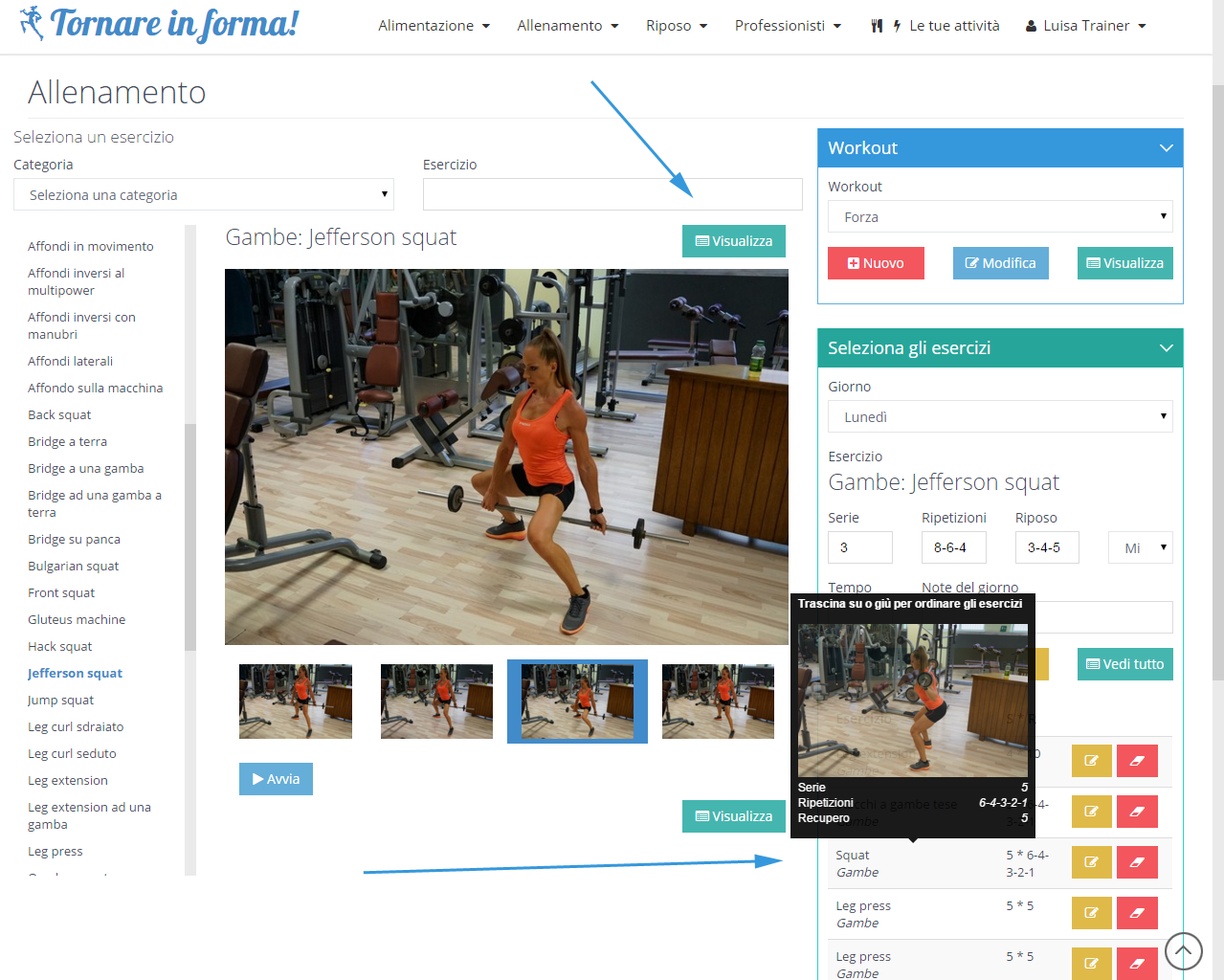Image resolution: width=1224 pixels, height=980 pixels.
Task: Click red eraser icon for Squat row
Action: (1137, 862)
